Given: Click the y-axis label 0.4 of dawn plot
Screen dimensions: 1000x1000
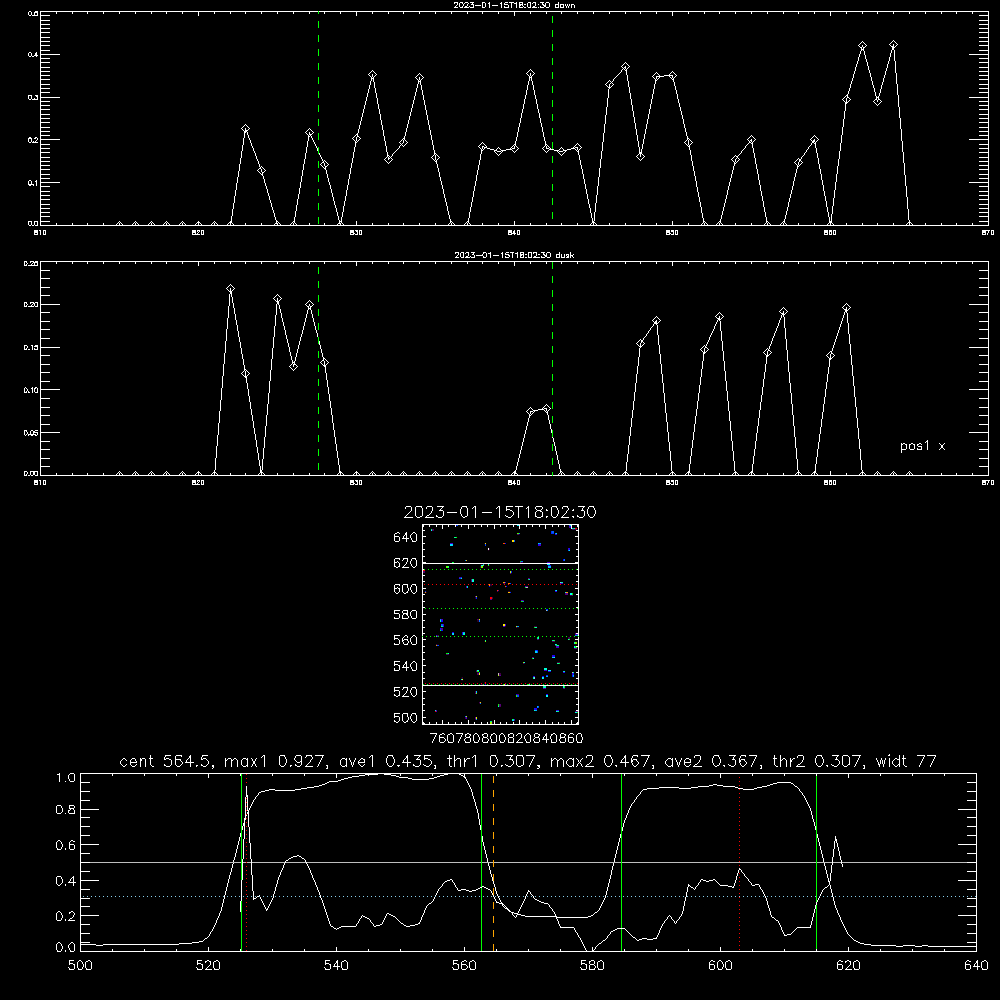Looking at the screenshot, I should 33,55.
